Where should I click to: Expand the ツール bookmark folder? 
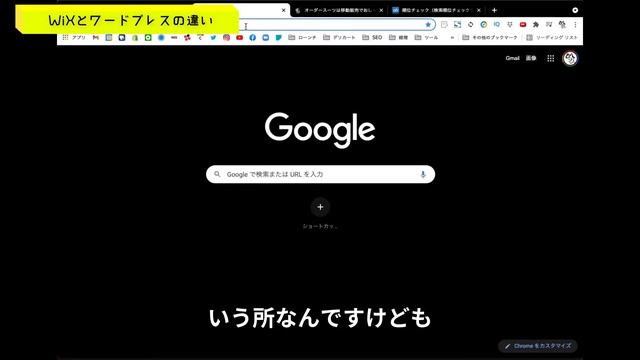coord(427,38)
